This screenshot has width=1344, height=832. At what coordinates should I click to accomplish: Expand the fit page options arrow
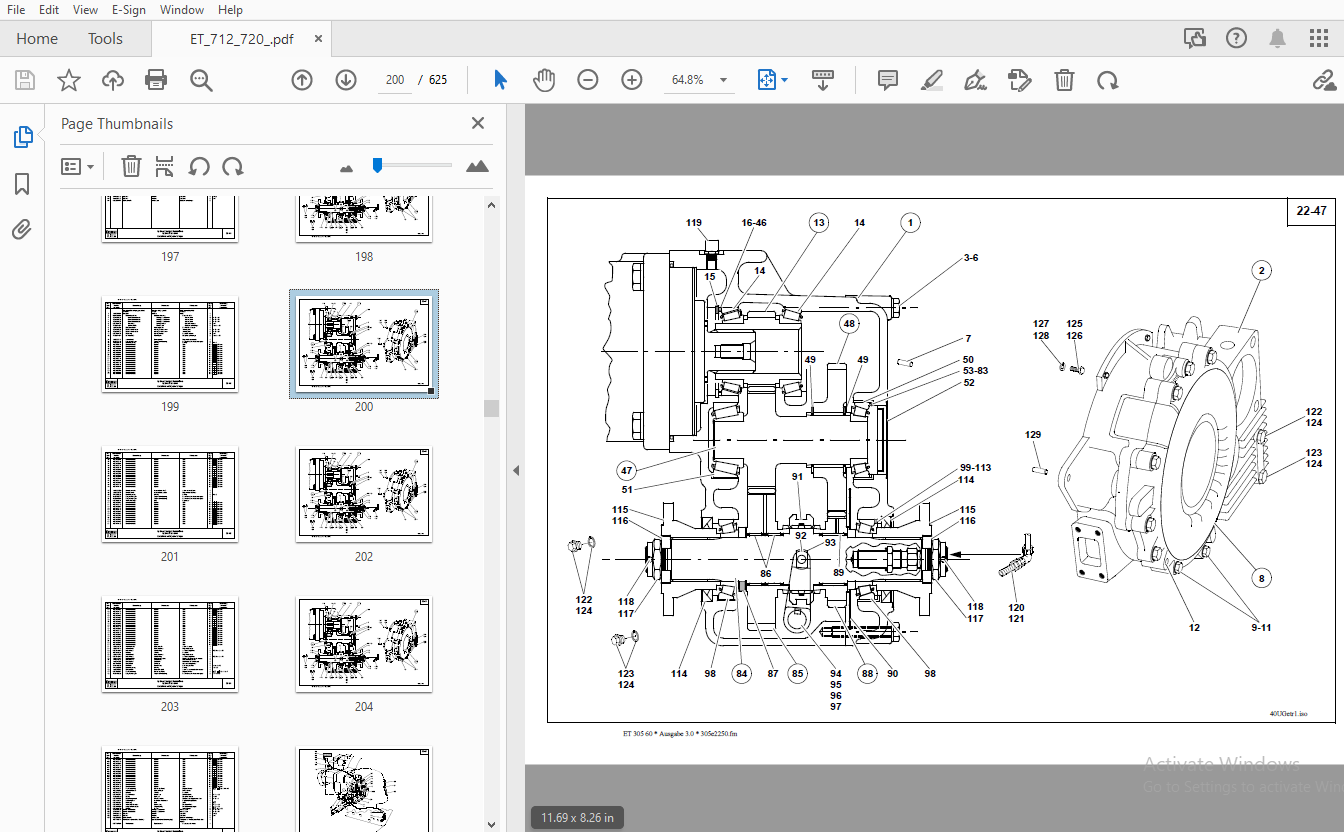click(x=785, y=80)
